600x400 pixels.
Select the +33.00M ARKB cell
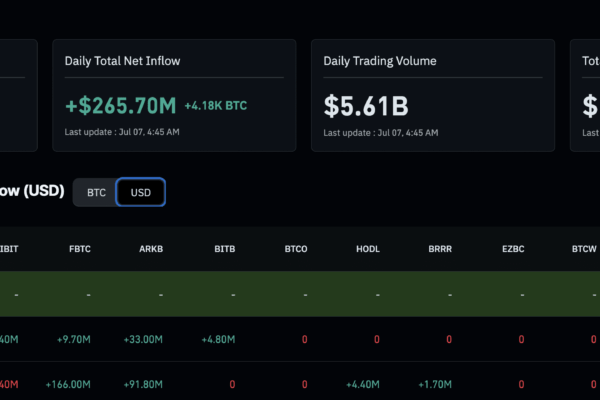[143, 339]
